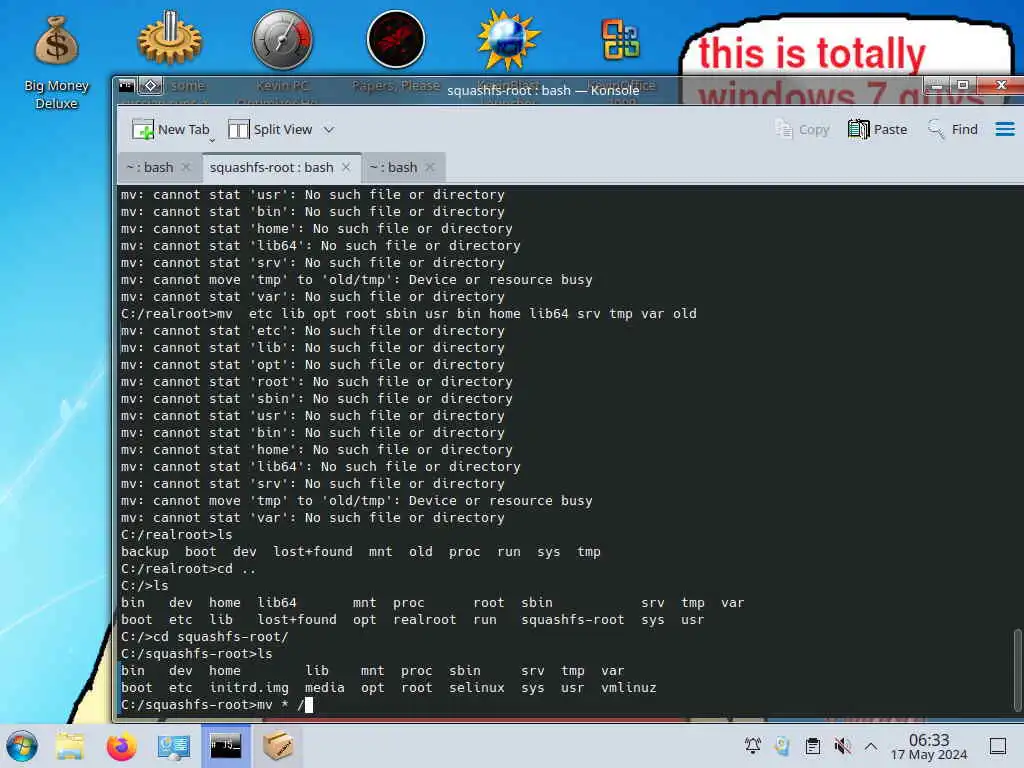Click the New Tab toolbar button
Screen dimensions: 1024x768
tap(170, 129)
